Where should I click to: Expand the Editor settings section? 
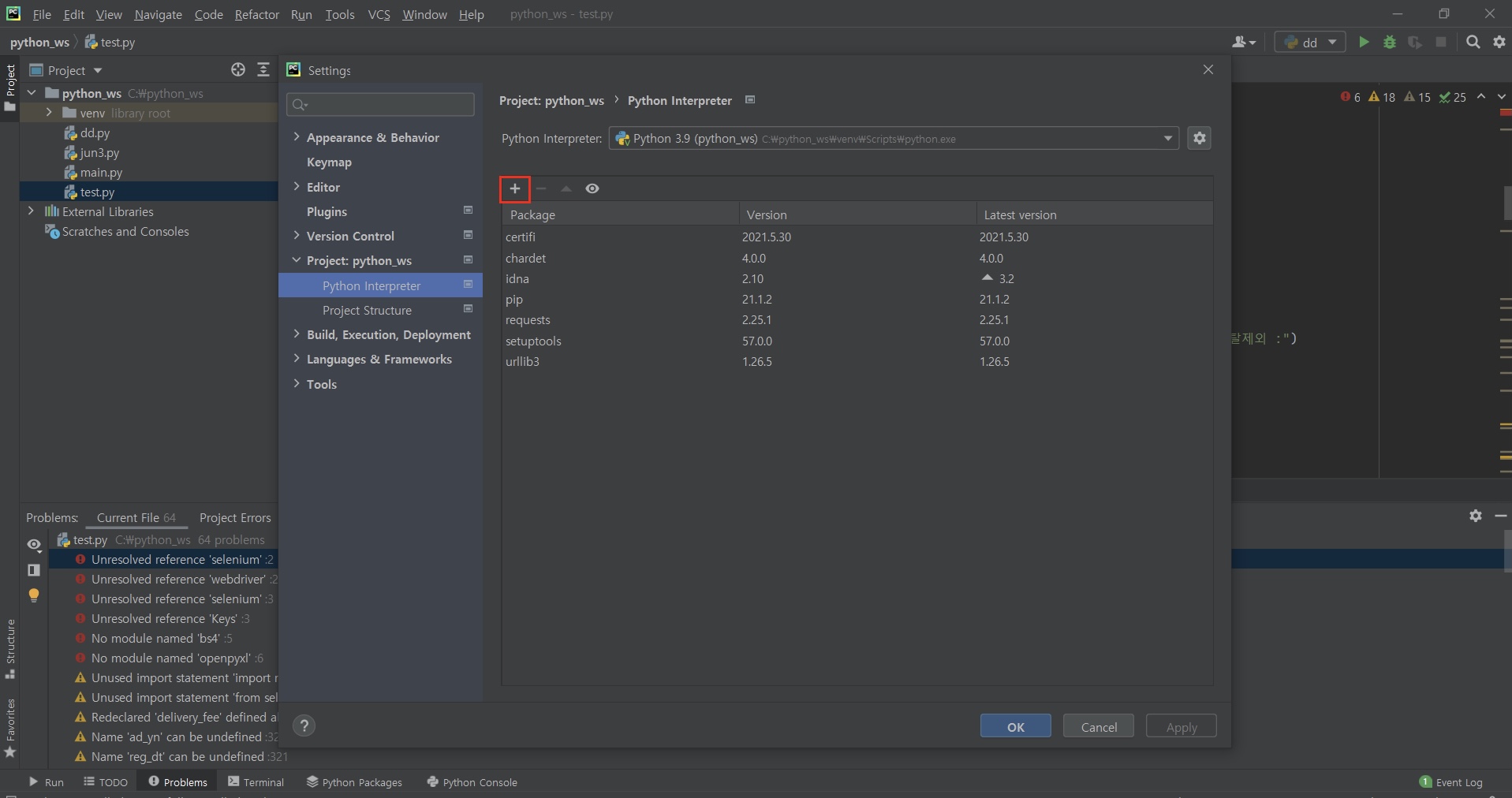pyautogui.click(x=297, y=187)
